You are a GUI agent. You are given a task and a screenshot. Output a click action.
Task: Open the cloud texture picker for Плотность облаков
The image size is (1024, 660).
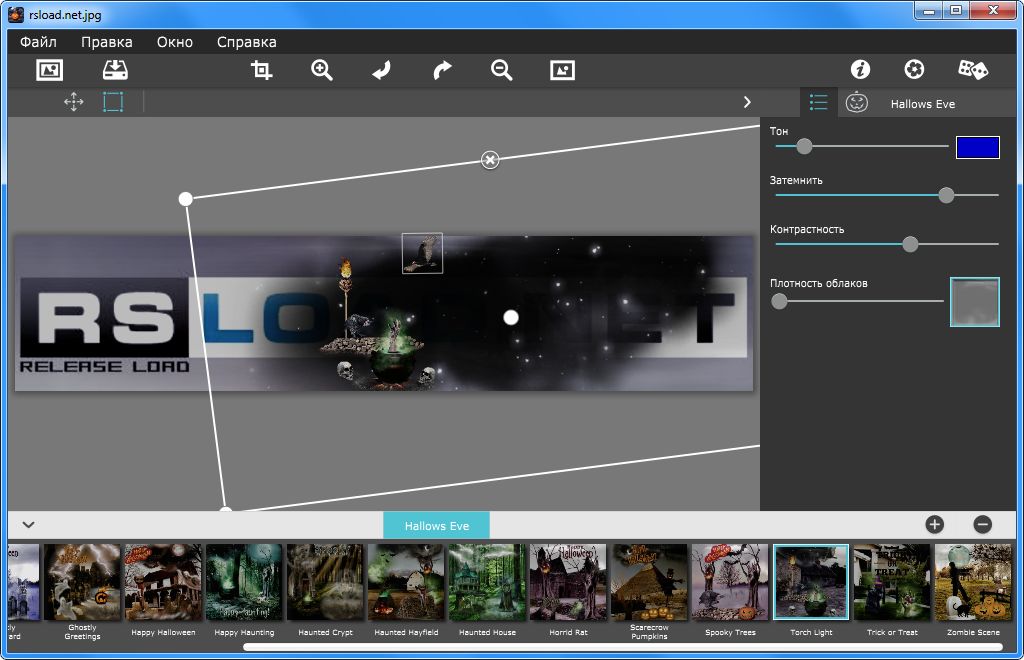pyautogui.click(x=974, y=302)
